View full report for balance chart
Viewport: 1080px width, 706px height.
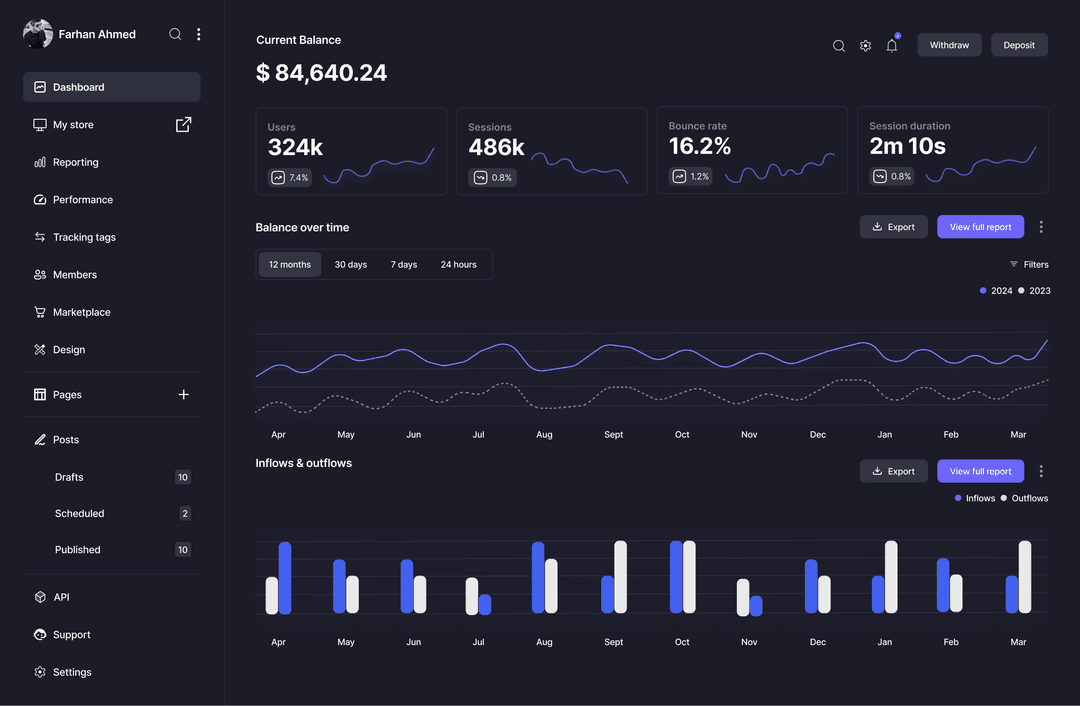[980, 226]
